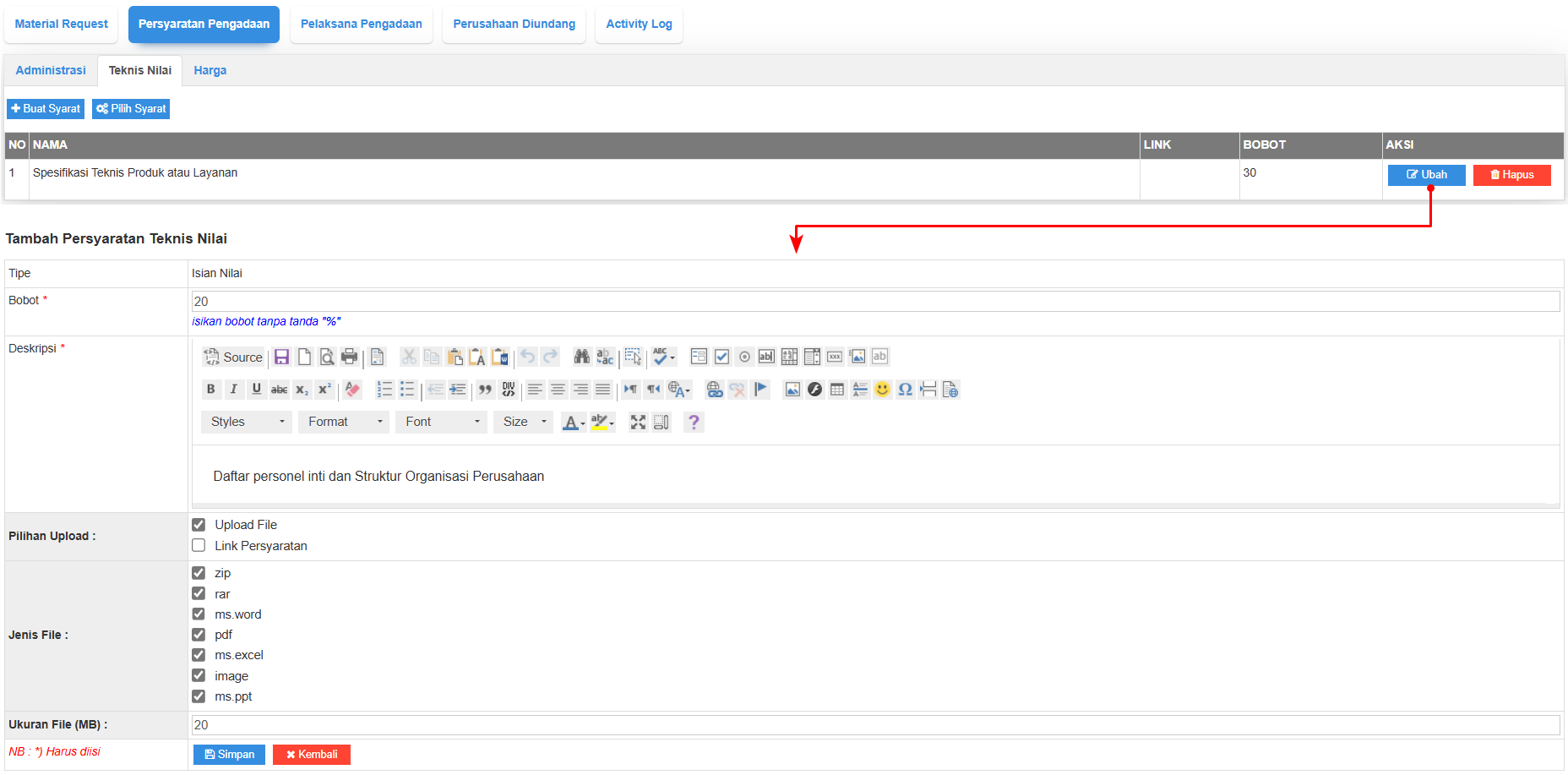Check the Link Persyaratan option

pyautogui.click(x=199, y=546)
